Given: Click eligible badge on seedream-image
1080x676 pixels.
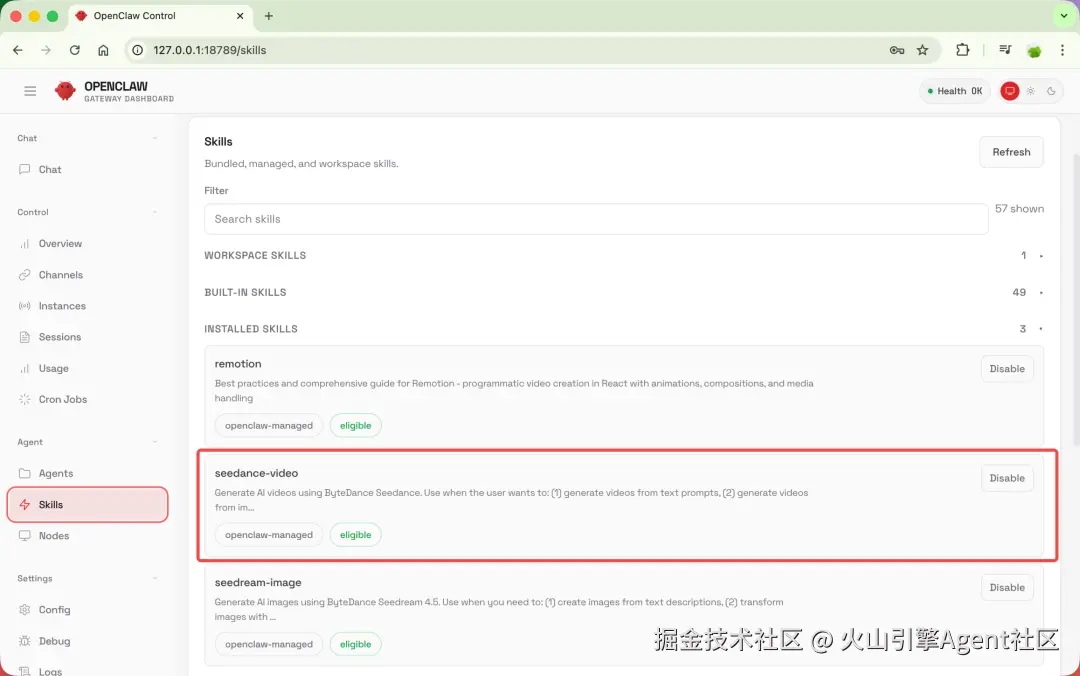Looking at the screenshot, I should (x=355, y=644).
